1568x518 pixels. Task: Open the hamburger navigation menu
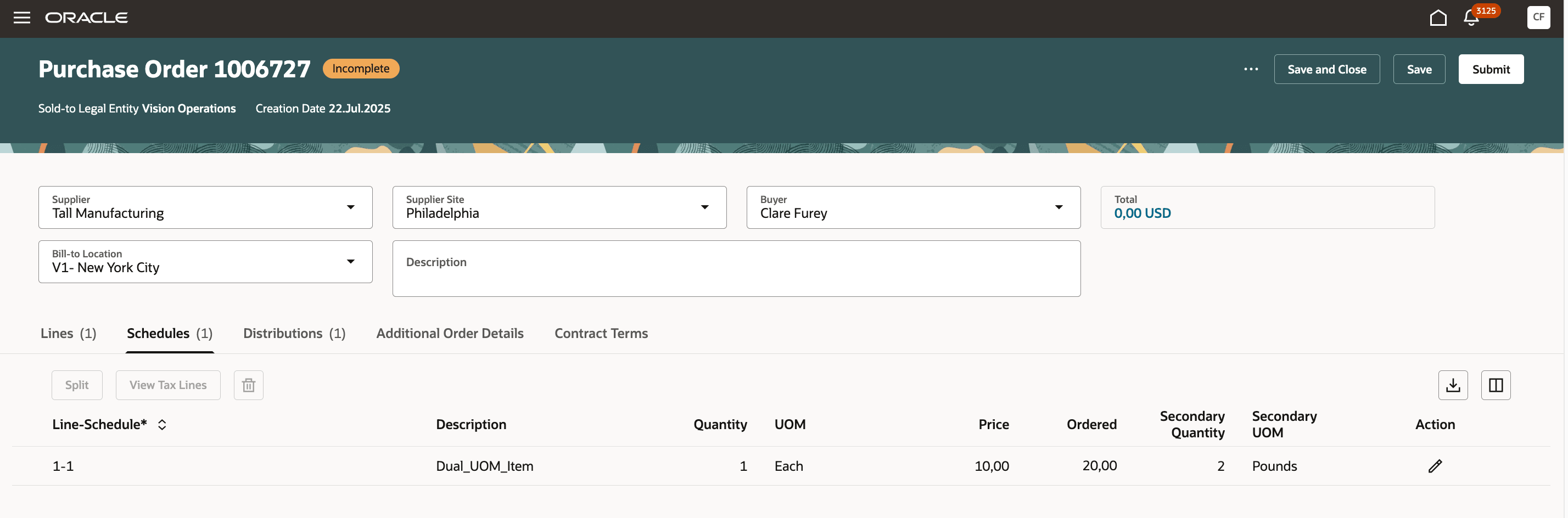[x=22, y=18]
